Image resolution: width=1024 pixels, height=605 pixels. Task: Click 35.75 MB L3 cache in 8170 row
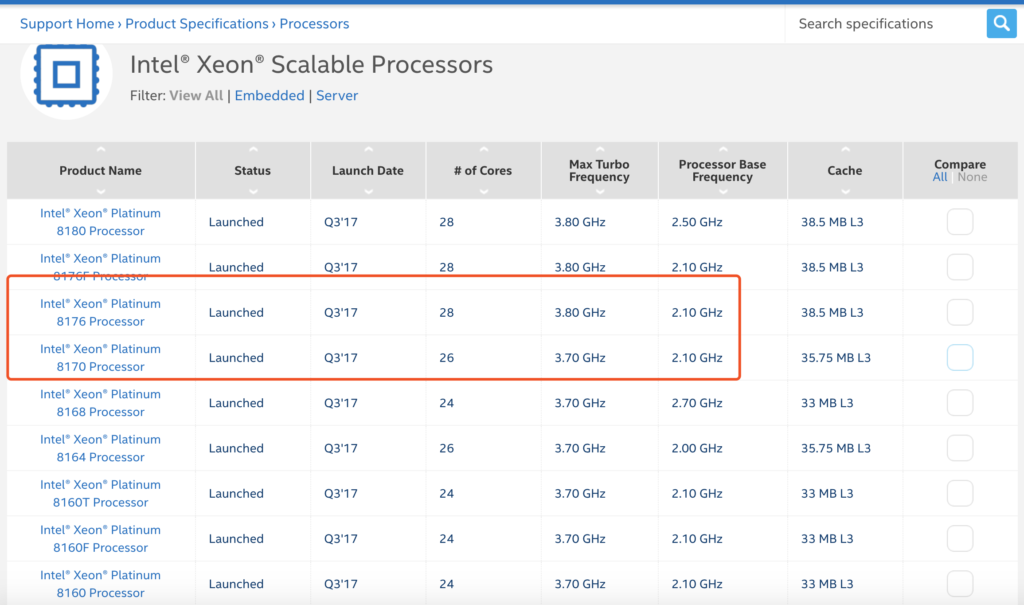[x=836, y=357]
